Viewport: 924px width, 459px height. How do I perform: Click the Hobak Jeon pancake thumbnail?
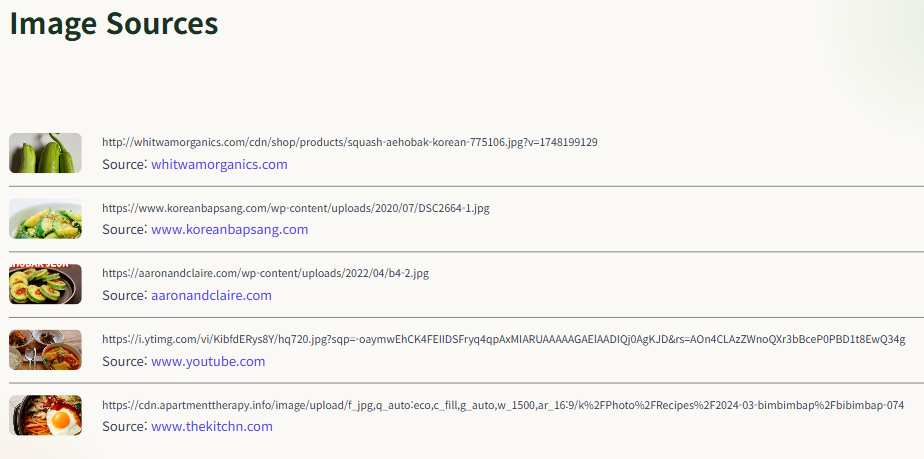pyautogui.click(x=45, y=284)
